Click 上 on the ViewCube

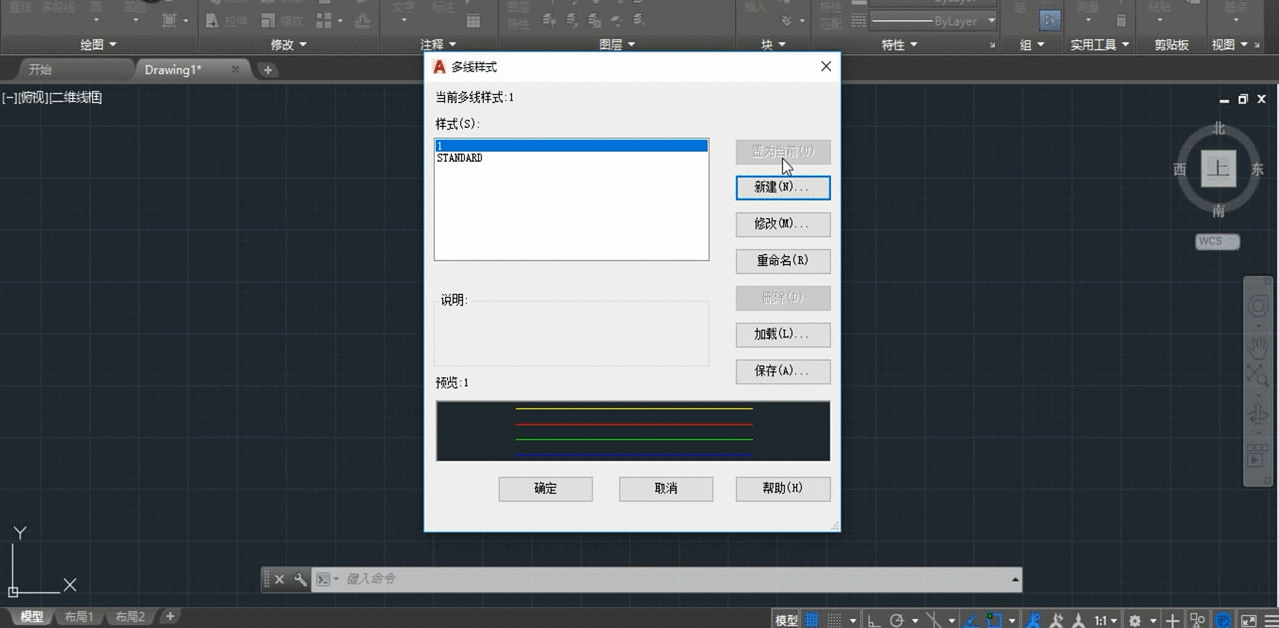pos(1218,169)
